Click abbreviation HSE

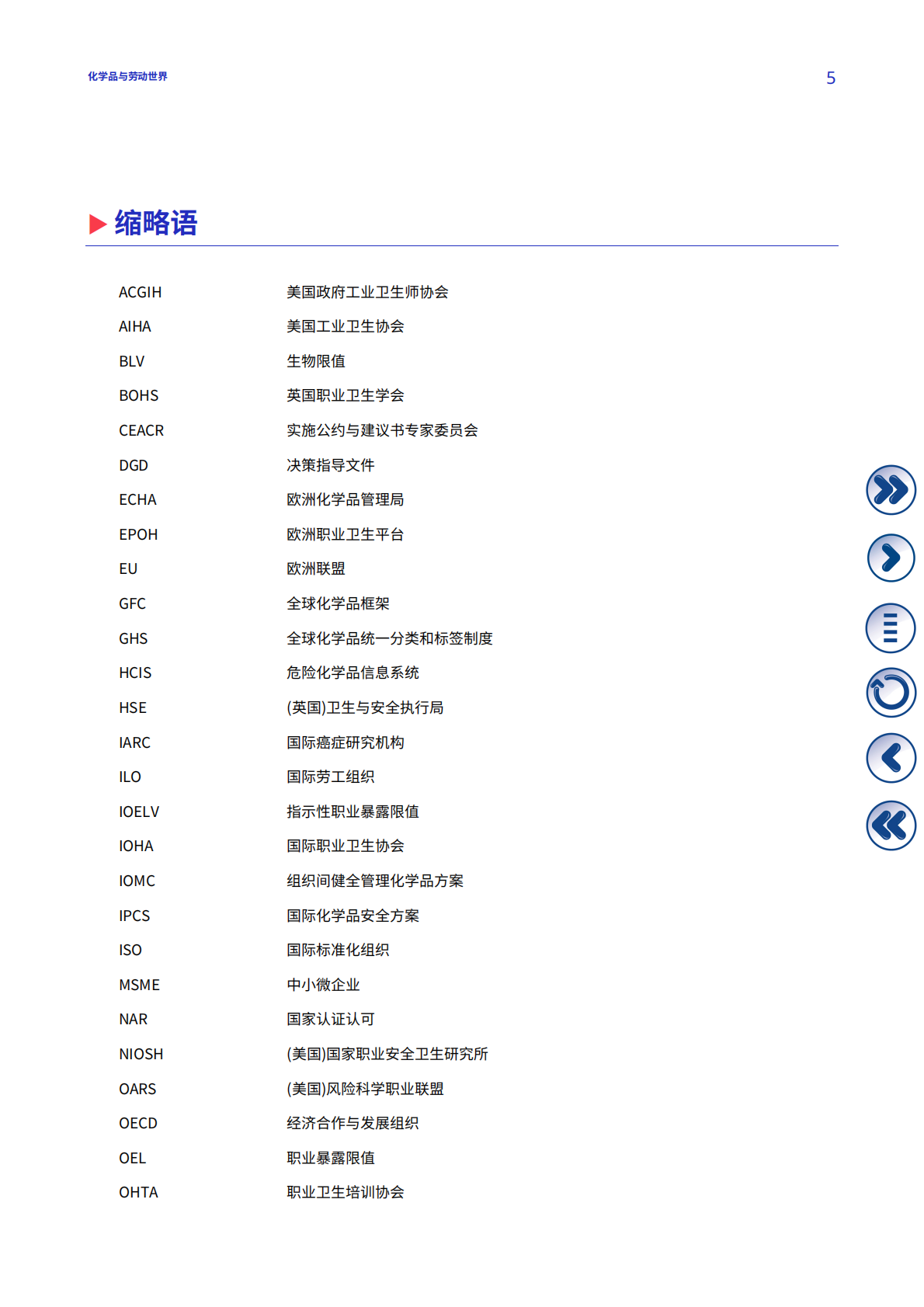[x=133, y=707]
